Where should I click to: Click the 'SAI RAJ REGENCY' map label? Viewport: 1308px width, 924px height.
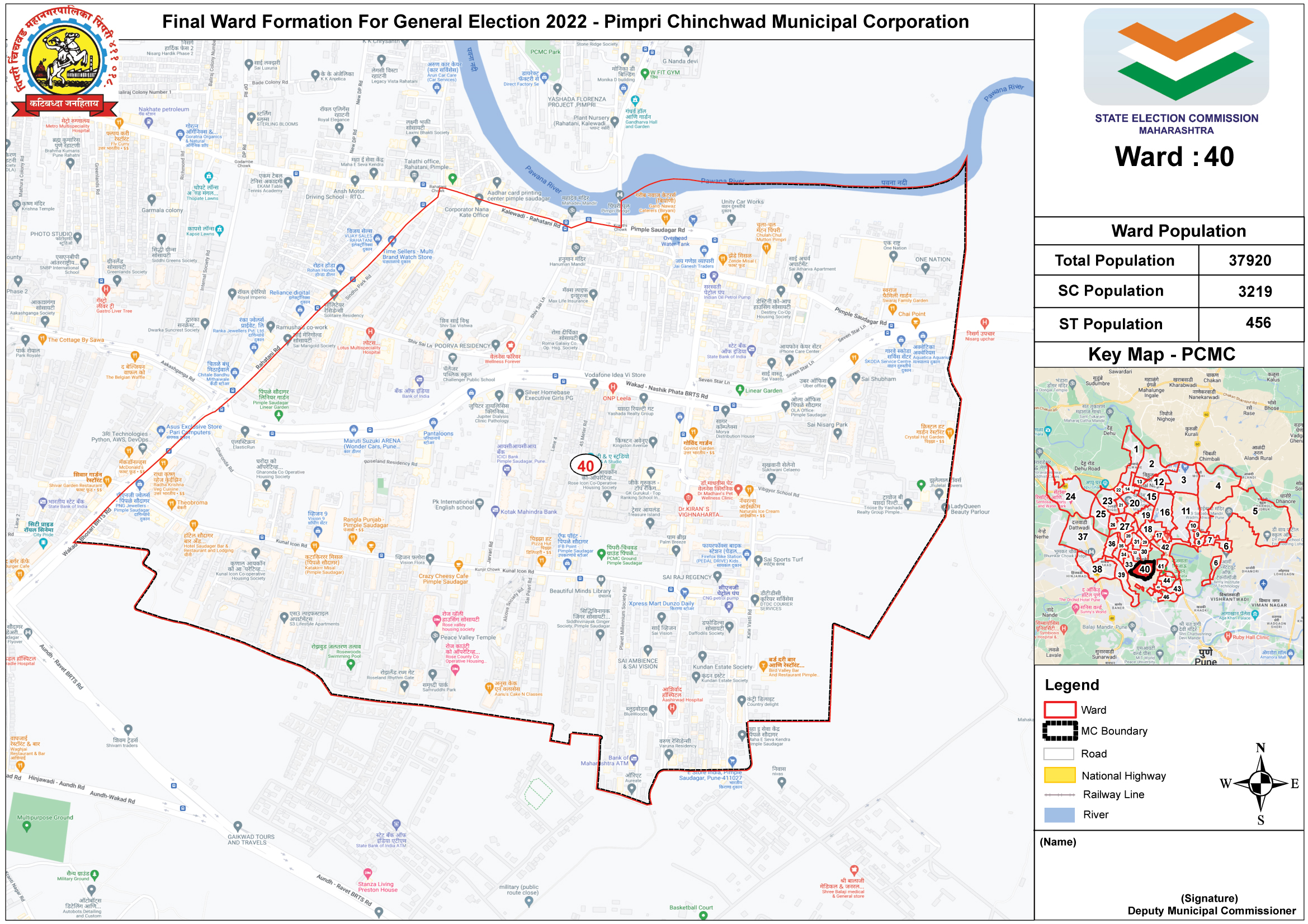[x=687, y=577]
